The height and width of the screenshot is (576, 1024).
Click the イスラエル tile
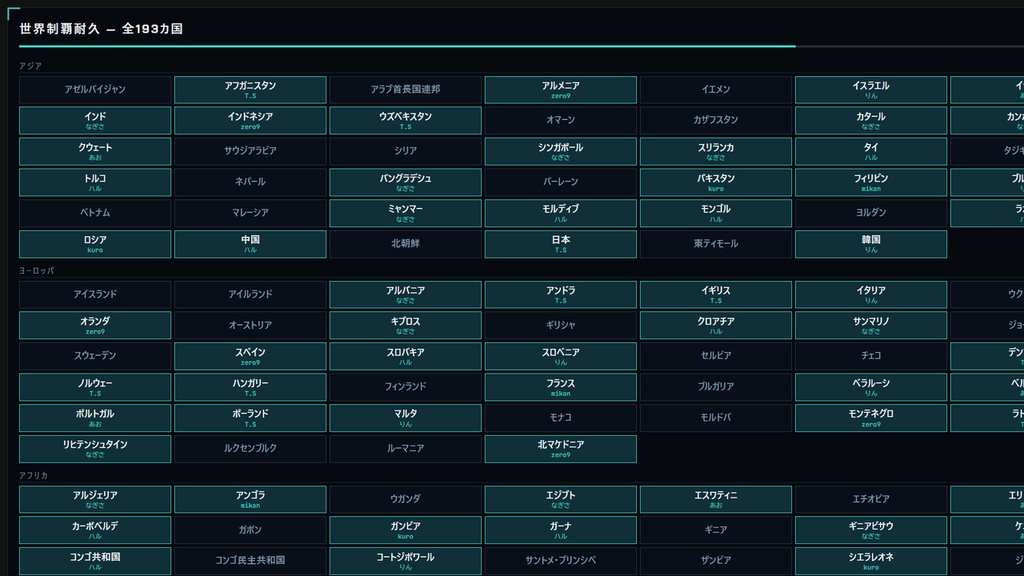[871, 89]
